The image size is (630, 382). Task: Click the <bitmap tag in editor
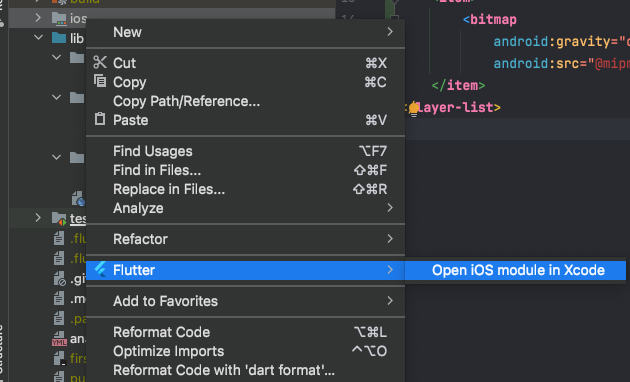point(490,20)
